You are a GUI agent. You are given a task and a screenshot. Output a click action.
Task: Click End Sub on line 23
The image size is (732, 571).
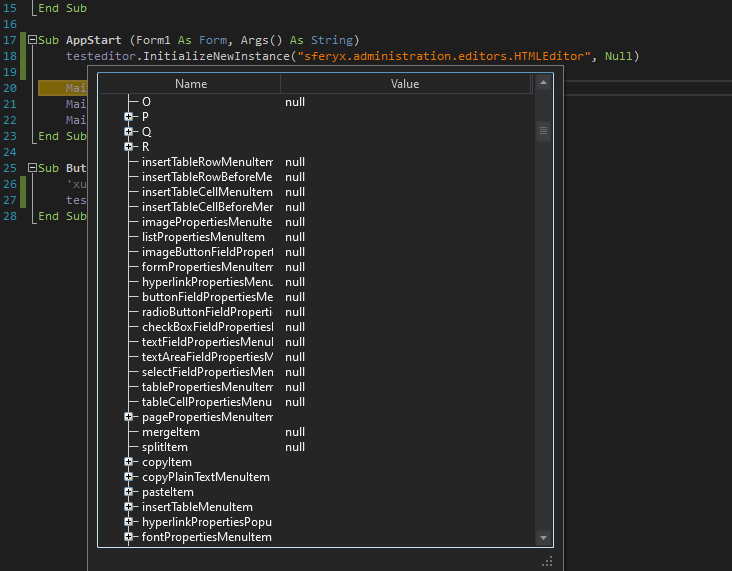62,136
